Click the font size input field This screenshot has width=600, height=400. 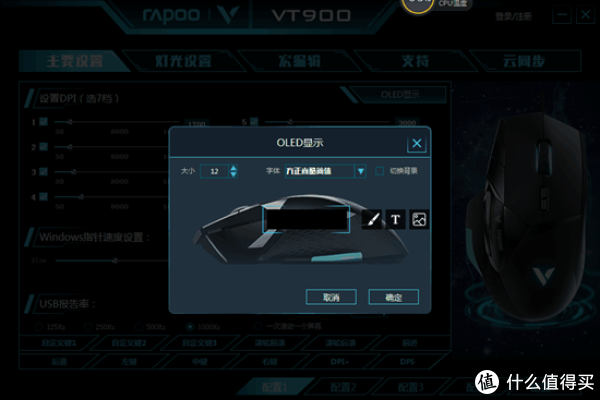214,171
